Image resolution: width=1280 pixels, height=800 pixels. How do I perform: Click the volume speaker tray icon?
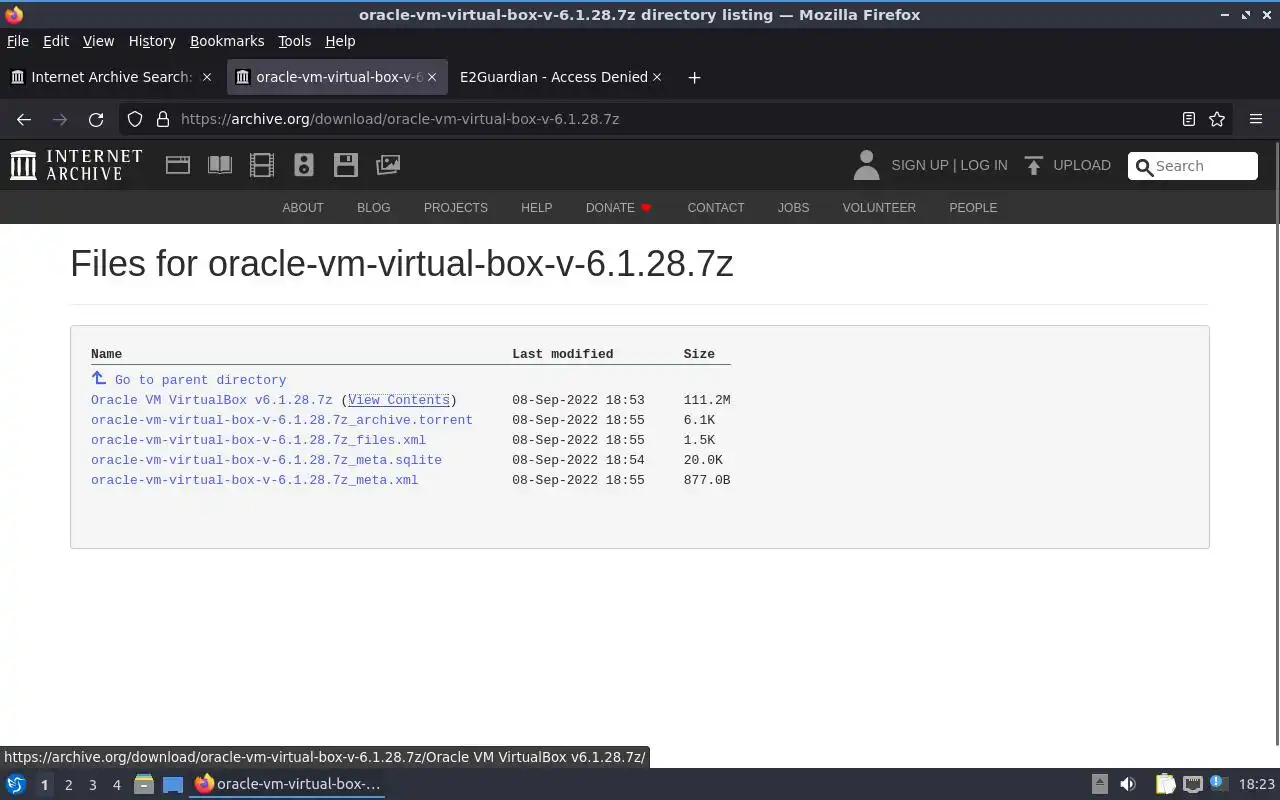point(1128,784)
